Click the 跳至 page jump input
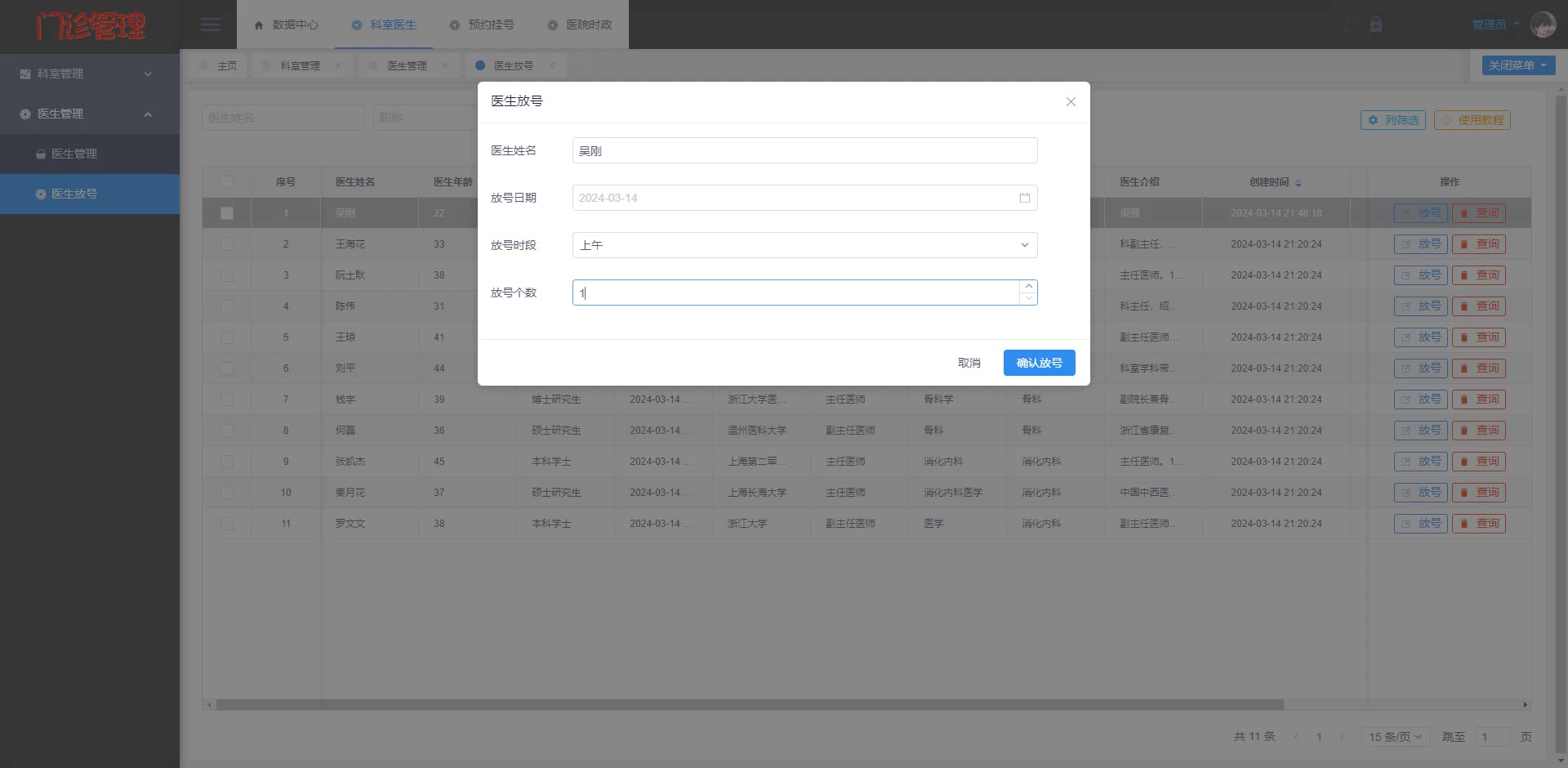Screen dimensions: 1568x768 coord(1493,737)
